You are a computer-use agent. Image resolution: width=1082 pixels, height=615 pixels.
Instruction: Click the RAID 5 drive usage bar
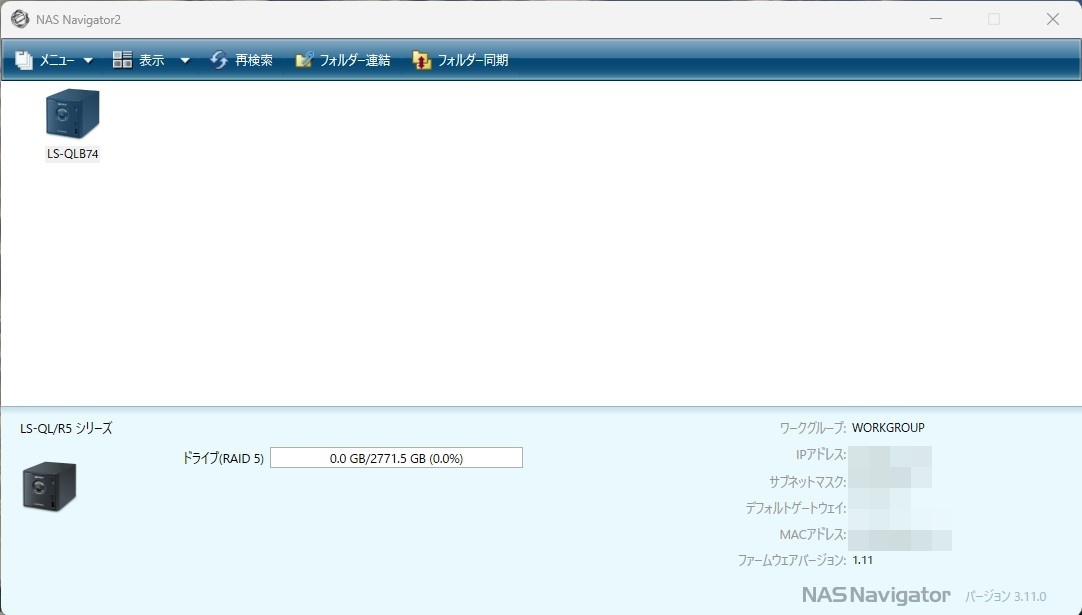coord(396,458)
